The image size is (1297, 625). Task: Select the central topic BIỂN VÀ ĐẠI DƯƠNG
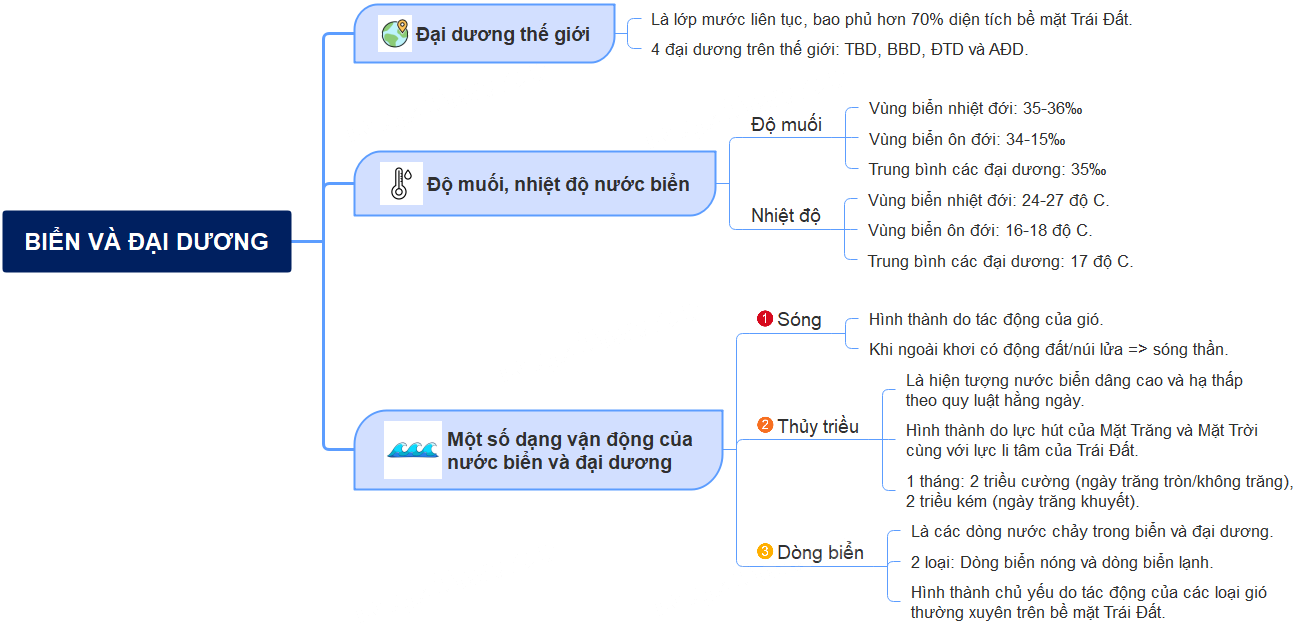click(147, 241)
